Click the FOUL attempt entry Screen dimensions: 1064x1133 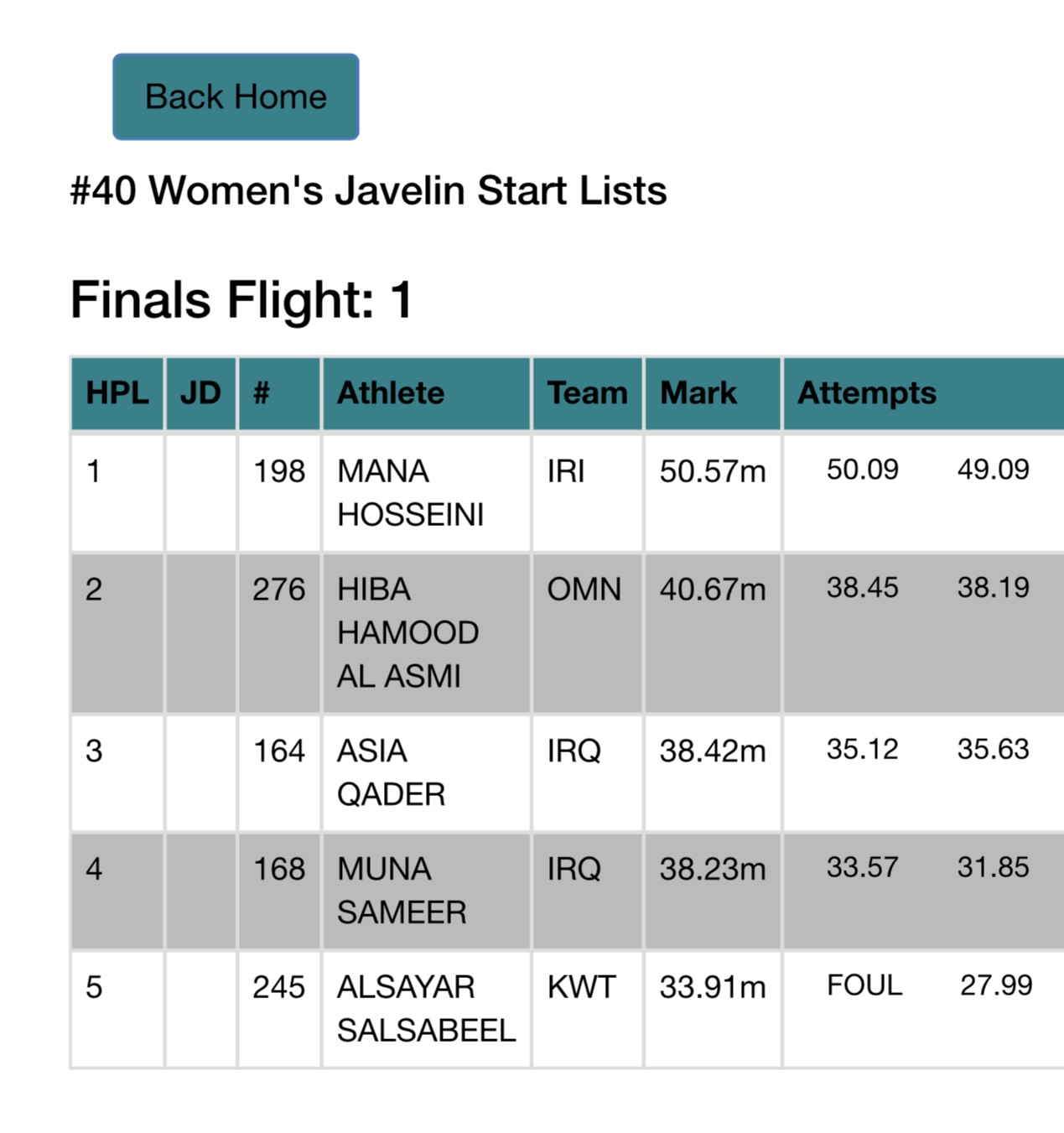[x=864, y=985]
